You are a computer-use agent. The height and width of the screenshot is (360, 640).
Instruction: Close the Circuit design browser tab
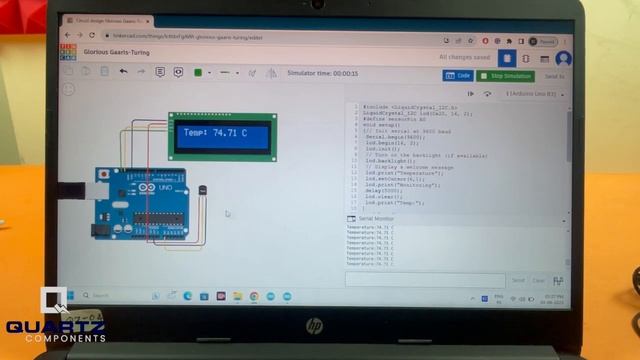[148, 21]
